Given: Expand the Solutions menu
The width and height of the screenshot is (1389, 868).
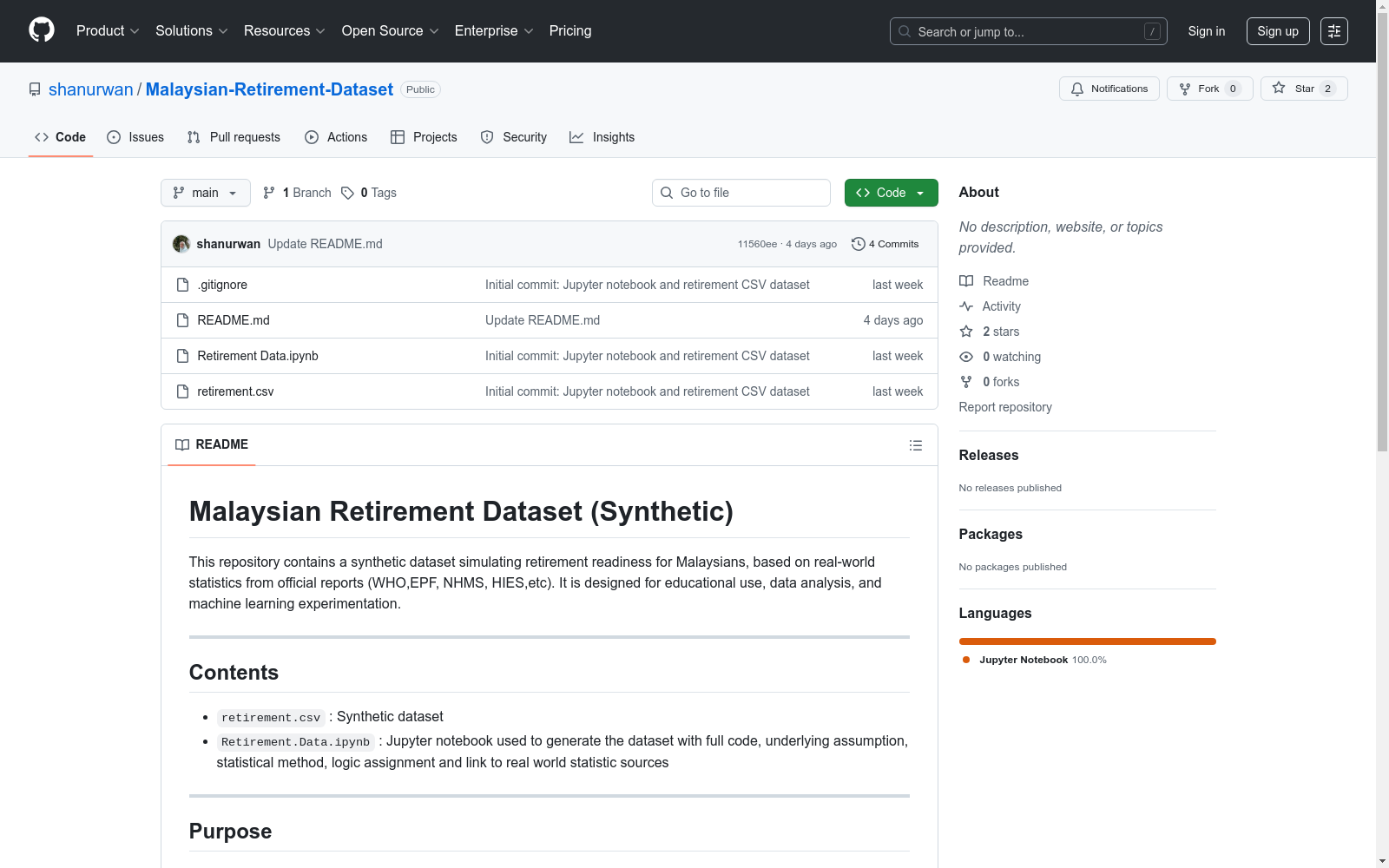Looking at the screenshot, I should (192, 30).
